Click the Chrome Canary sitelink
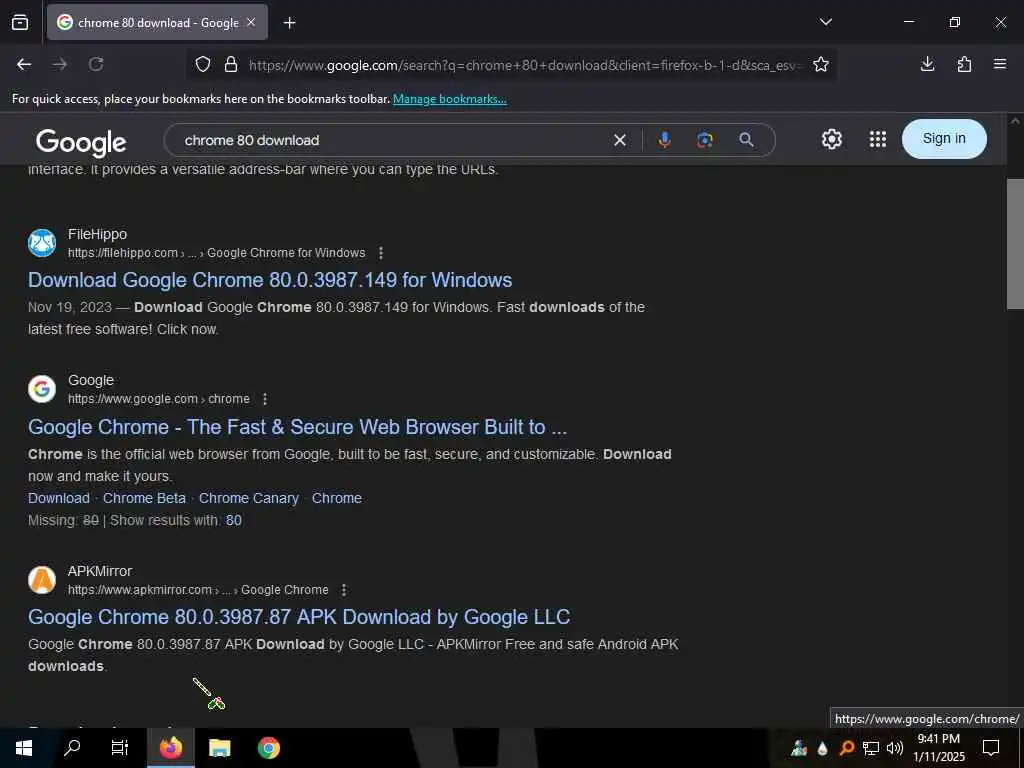This screenshot has height=768, width=1024. pyautogui.click(x=249, y=498)
